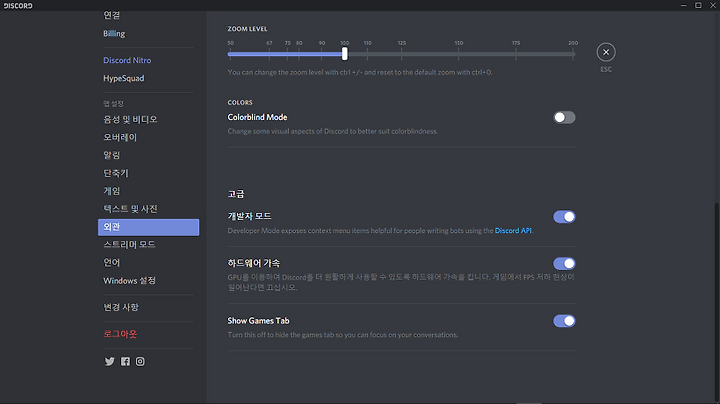Set zoom slider to 110 mark

click(367, 54)
